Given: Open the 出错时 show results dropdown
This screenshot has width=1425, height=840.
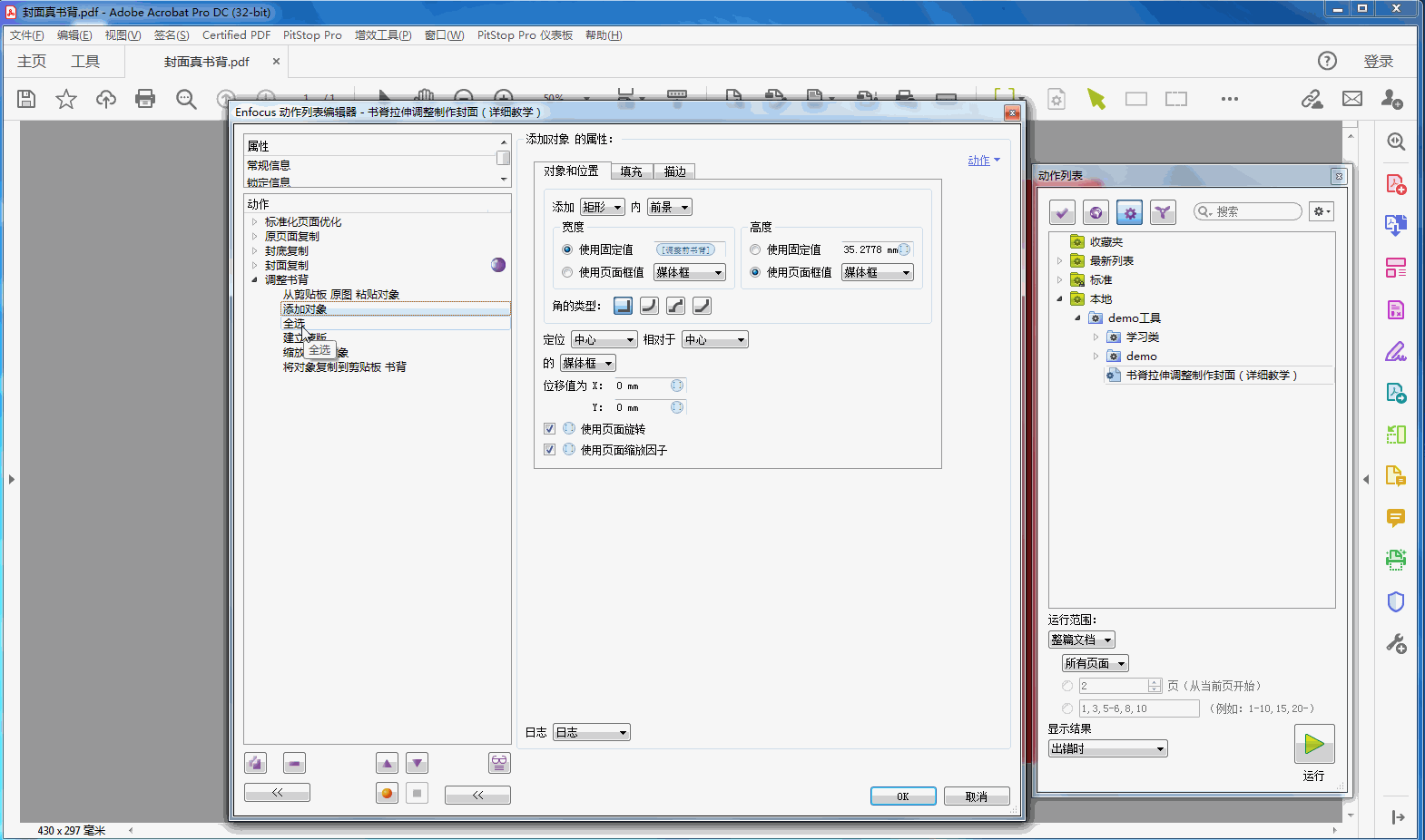Looking at the screenshot, I should 1108,748.
